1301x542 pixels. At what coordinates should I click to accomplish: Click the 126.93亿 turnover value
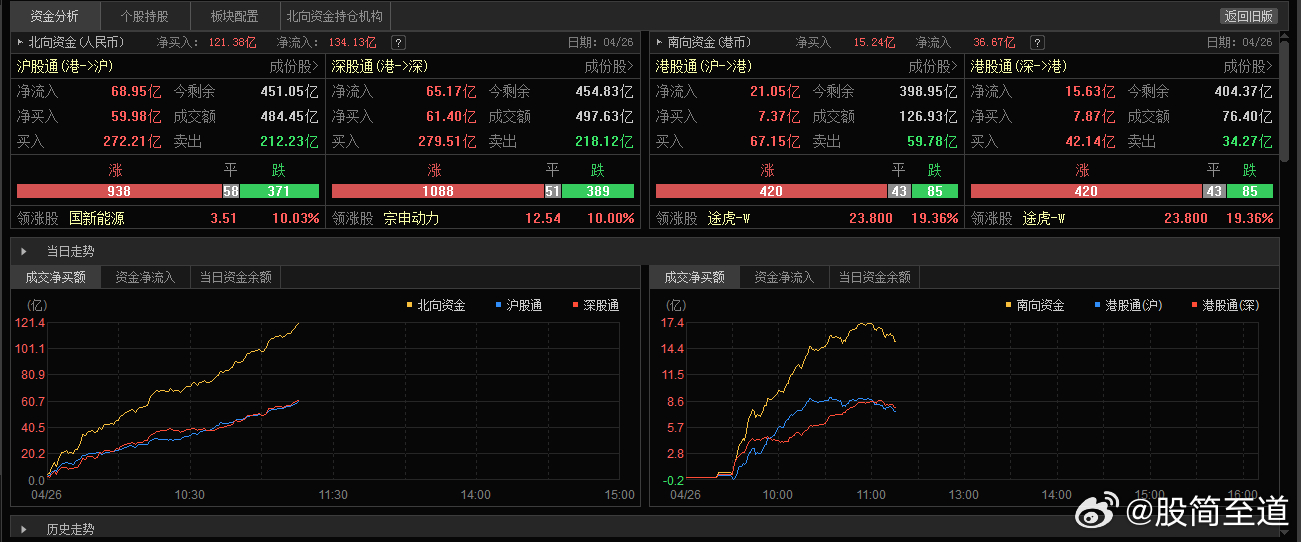(x=928, y=116)
